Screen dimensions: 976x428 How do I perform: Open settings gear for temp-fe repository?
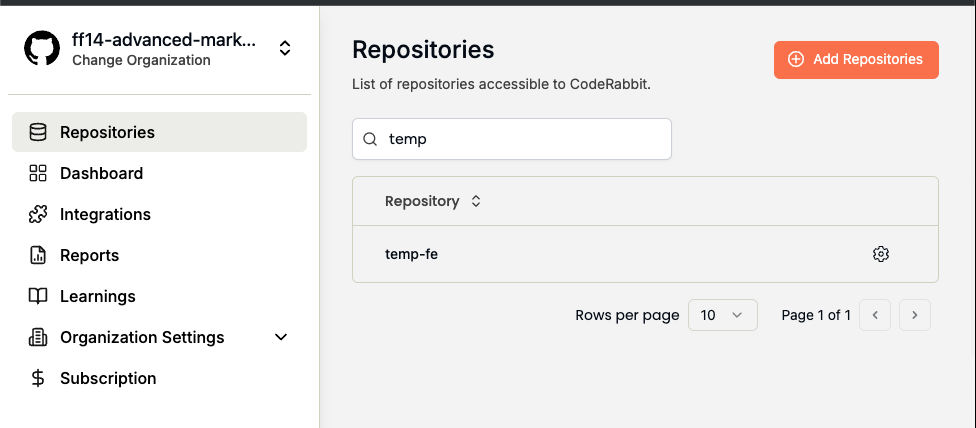click(x=880, y=254)
